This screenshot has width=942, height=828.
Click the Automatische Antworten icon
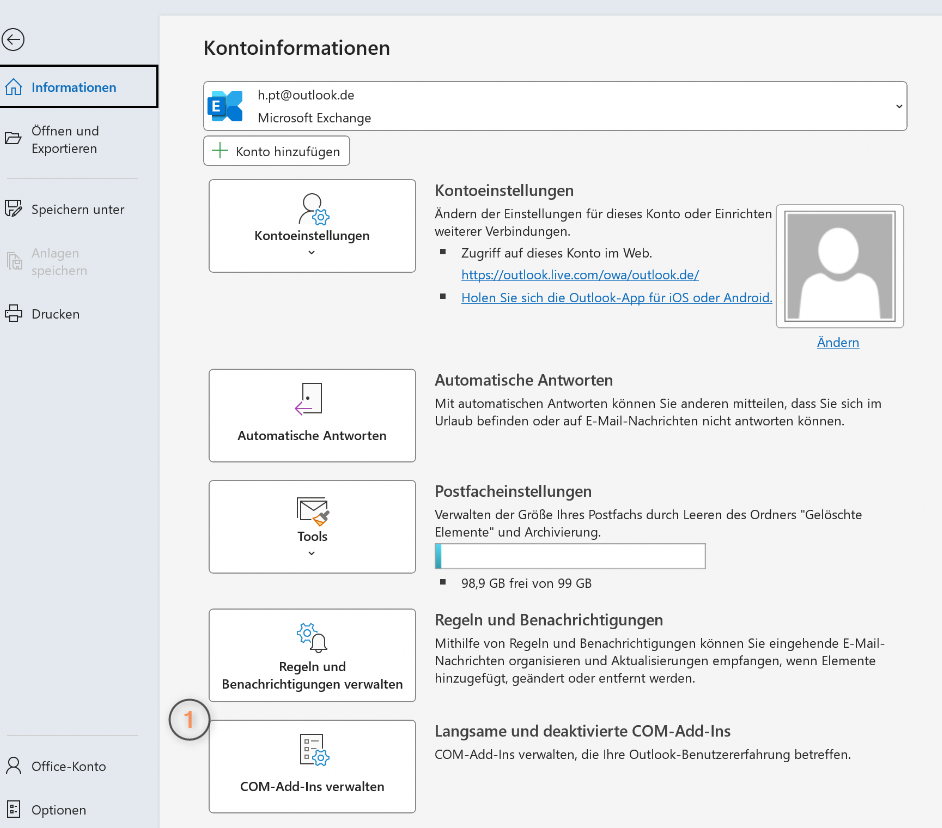click(x=311, y=400)
